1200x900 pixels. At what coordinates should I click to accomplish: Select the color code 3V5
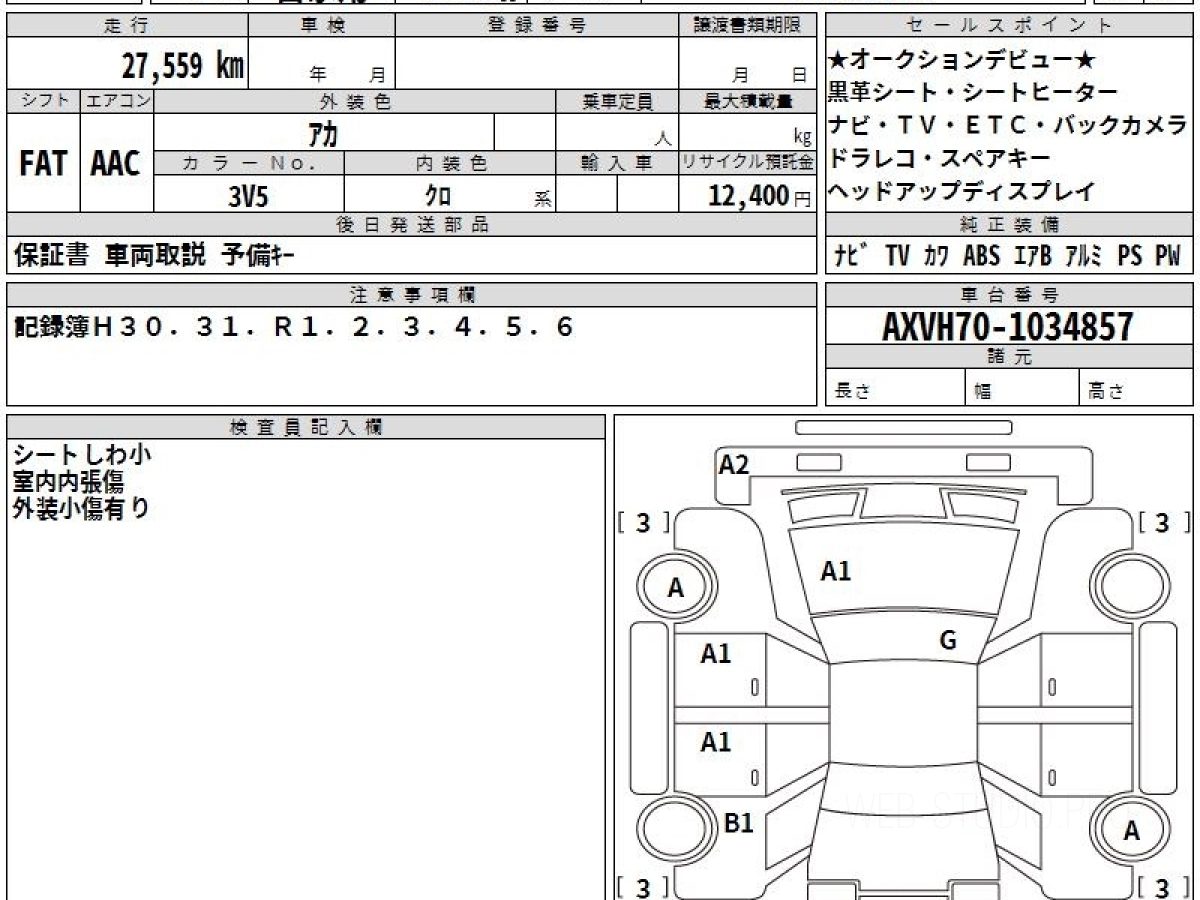248,196
